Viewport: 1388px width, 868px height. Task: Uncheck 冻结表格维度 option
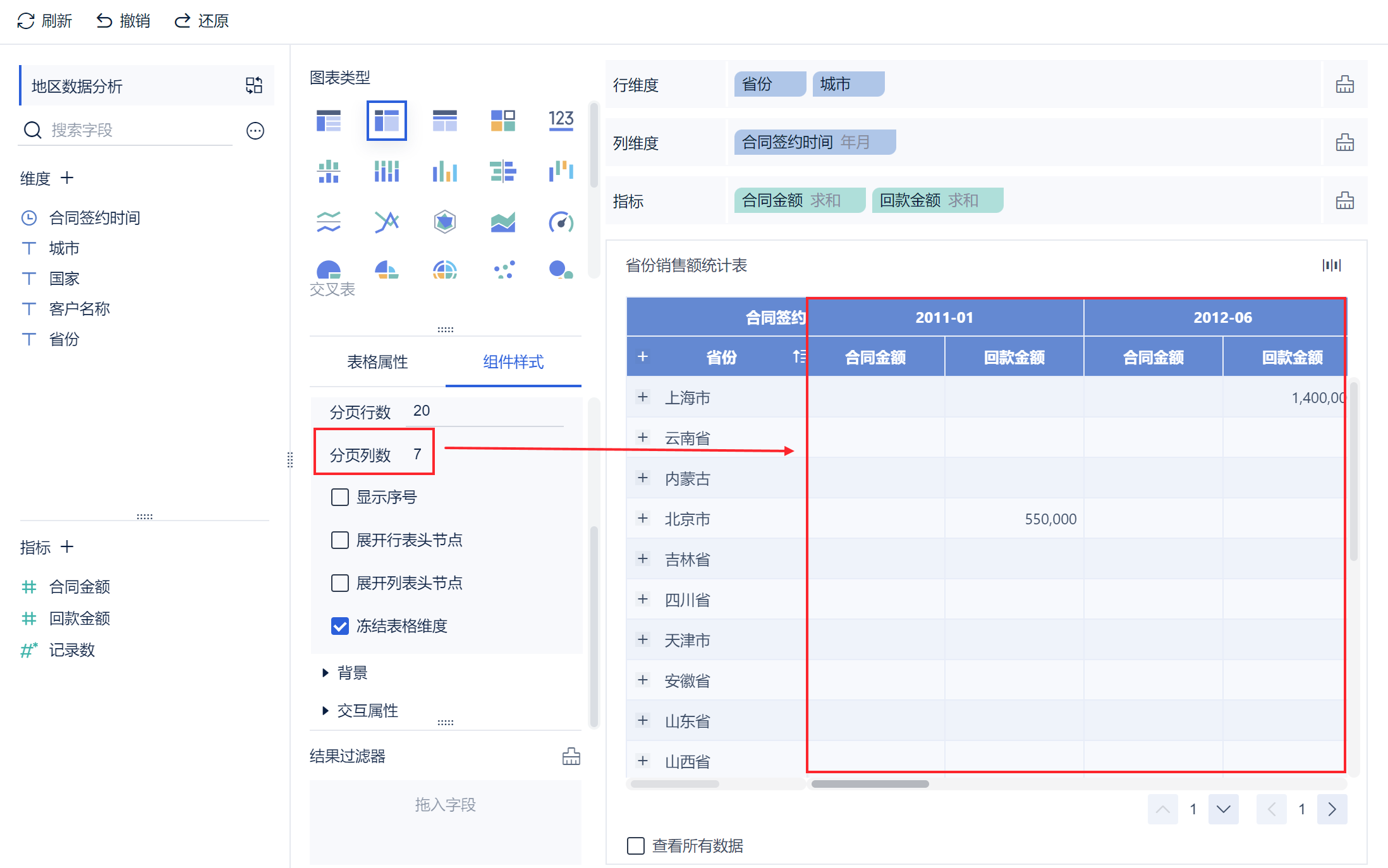point(340,626)
